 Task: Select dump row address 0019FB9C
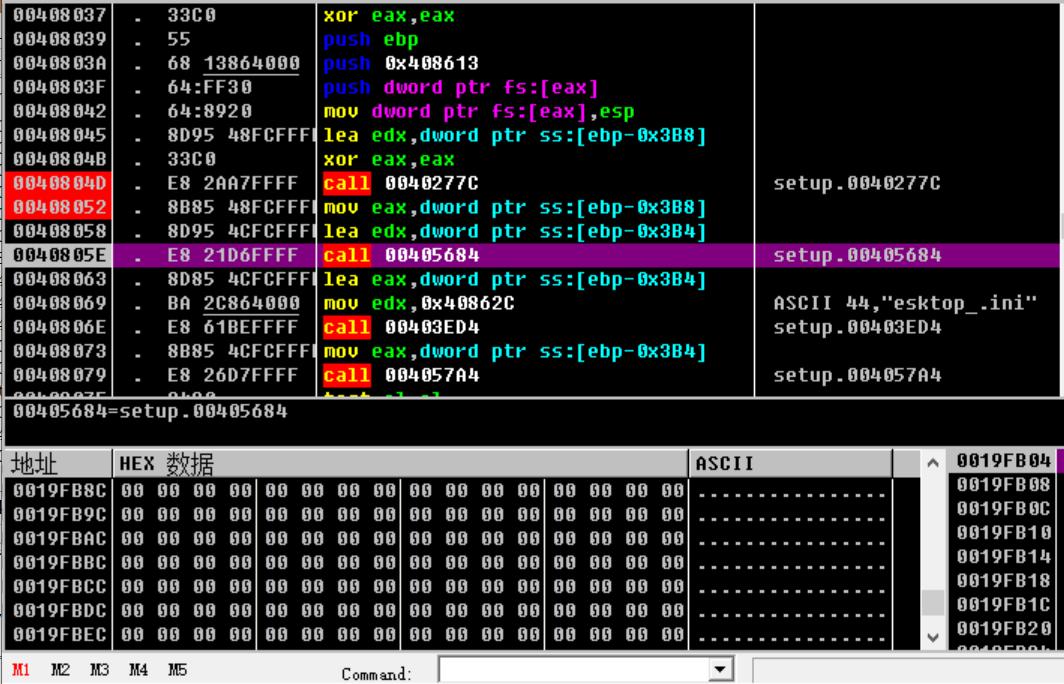point(60,514)
